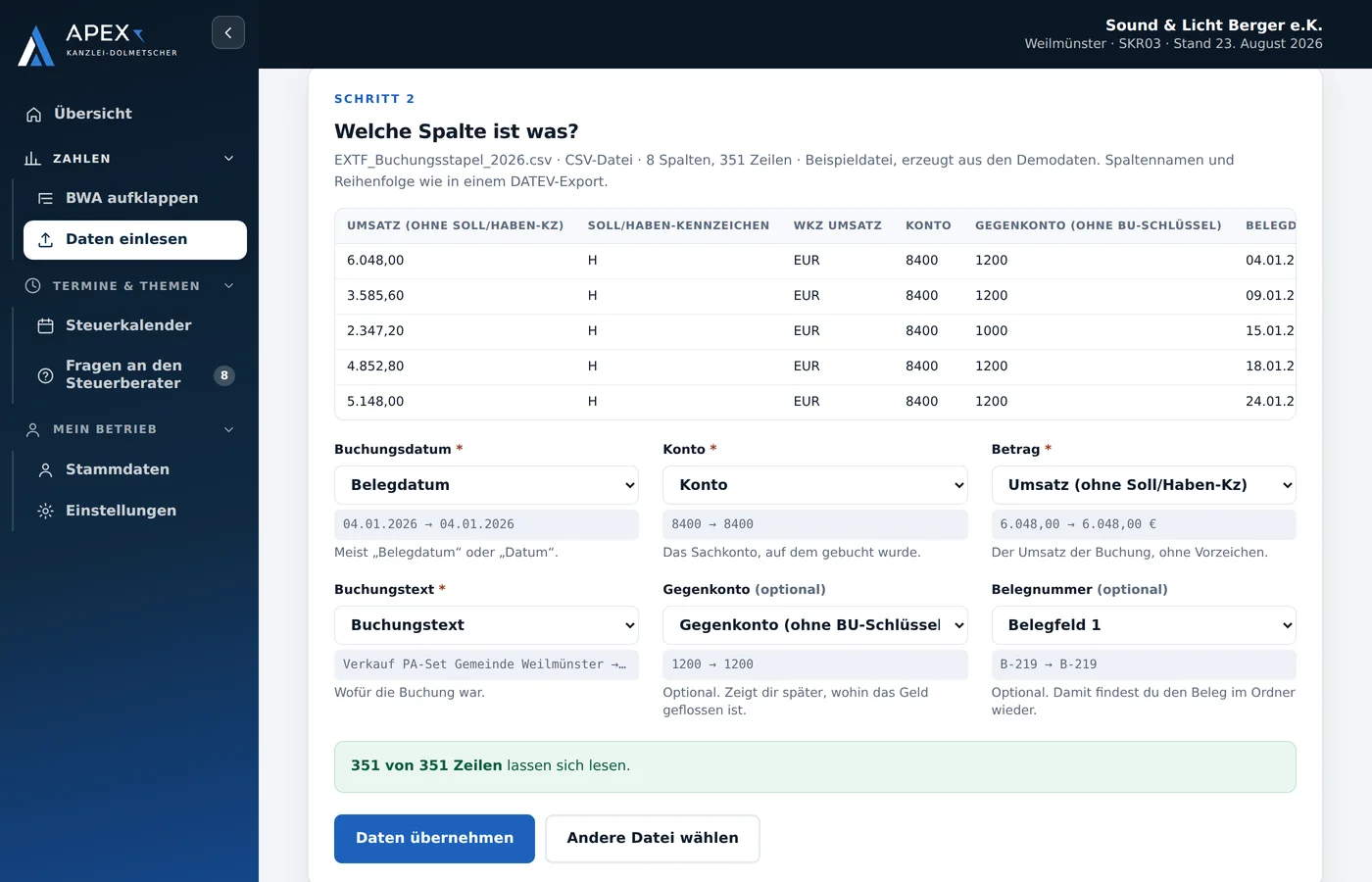Collapse the TERMINE & THEMEN section chevron

[x=229, y=286]
